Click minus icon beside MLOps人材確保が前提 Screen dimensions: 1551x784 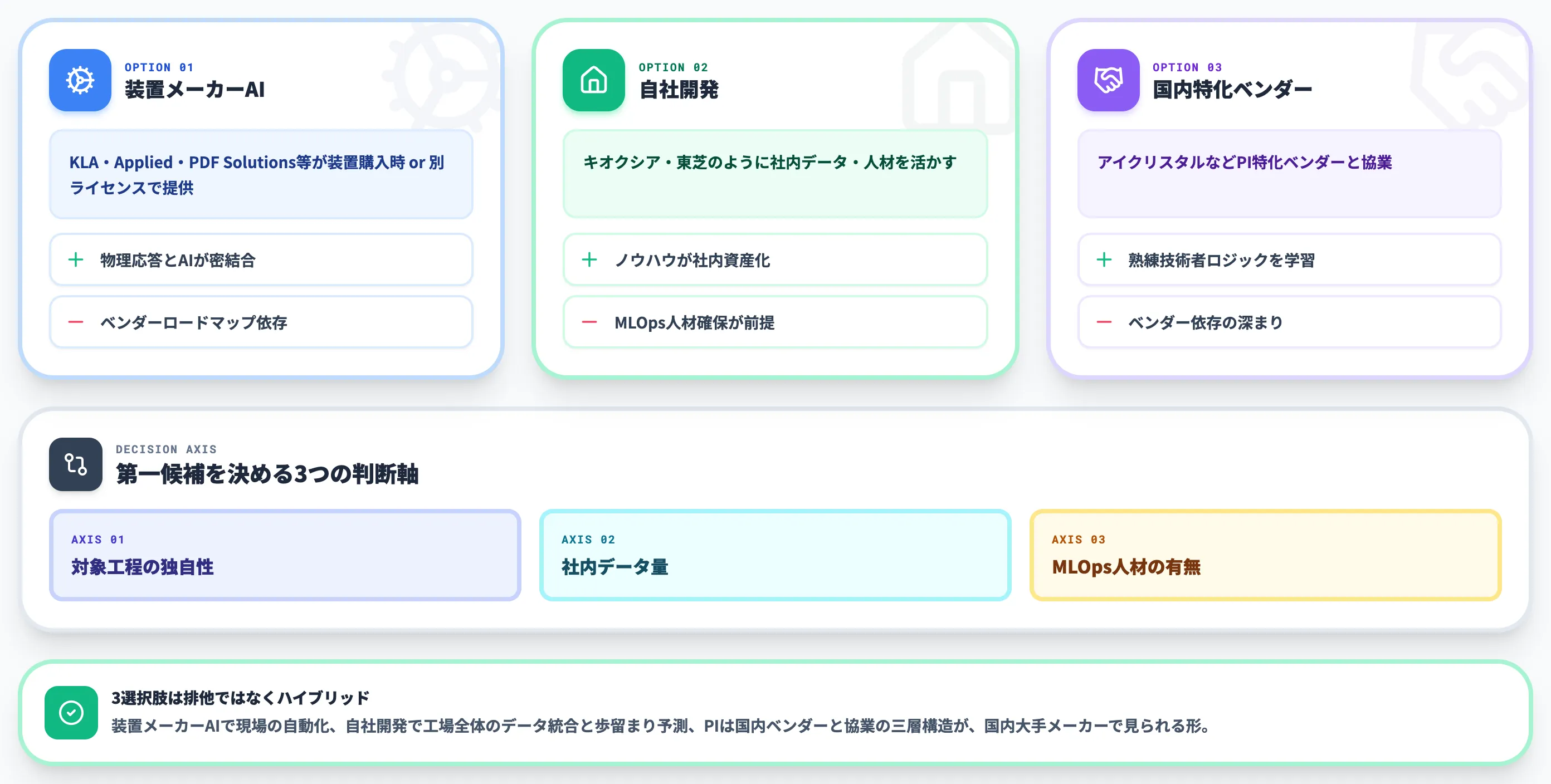tap(589, 322)
